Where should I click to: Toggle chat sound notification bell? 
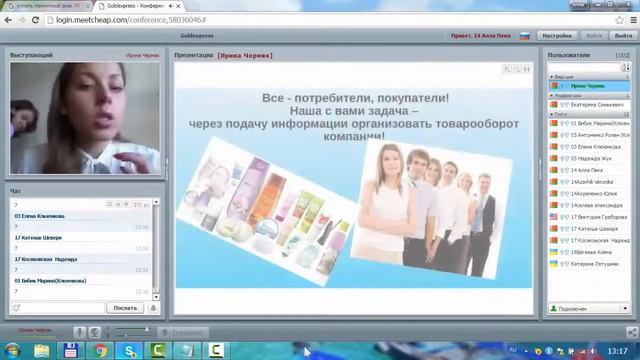pos(153,308)
